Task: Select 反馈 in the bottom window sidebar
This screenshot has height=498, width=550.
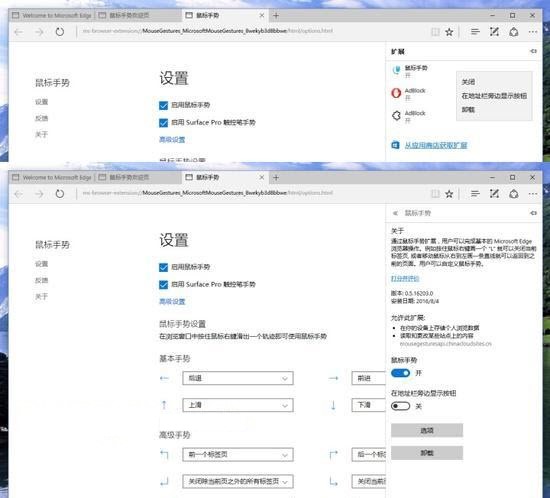Action: pyautogui.click(x=41, y=280)
